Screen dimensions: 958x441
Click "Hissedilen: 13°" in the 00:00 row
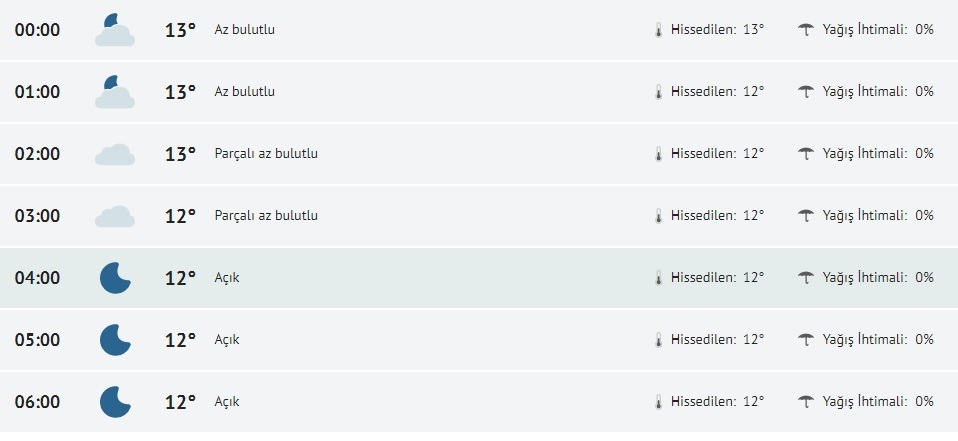click(717, 30)
